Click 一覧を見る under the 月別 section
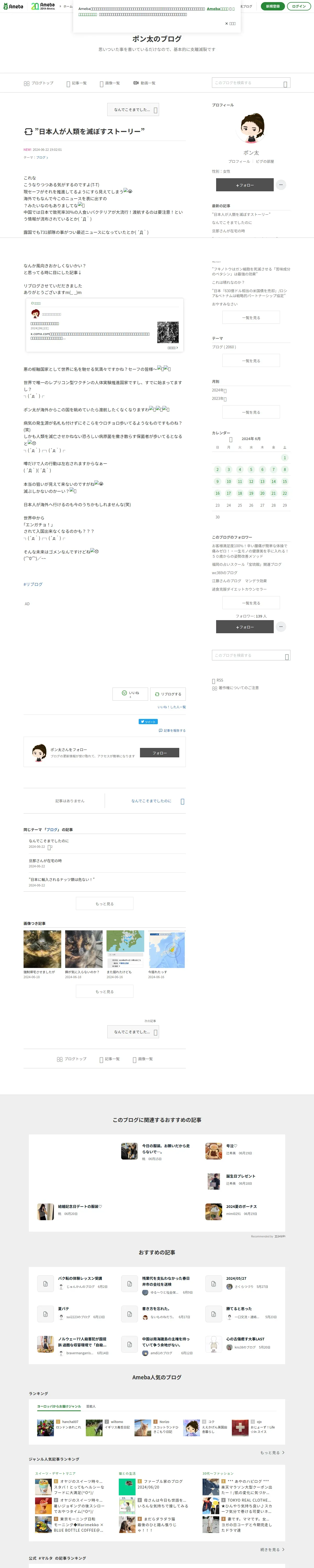 (x=251, y=413)
